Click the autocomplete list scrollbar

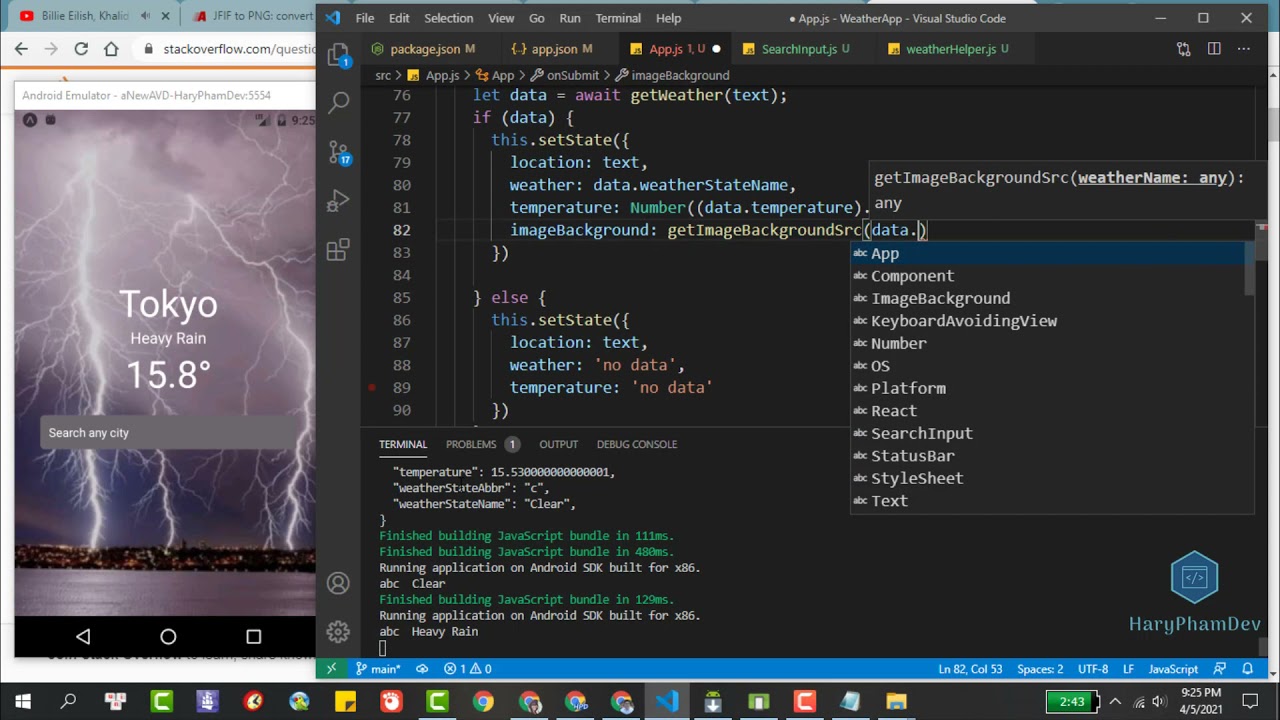(x=1249, y=268)
